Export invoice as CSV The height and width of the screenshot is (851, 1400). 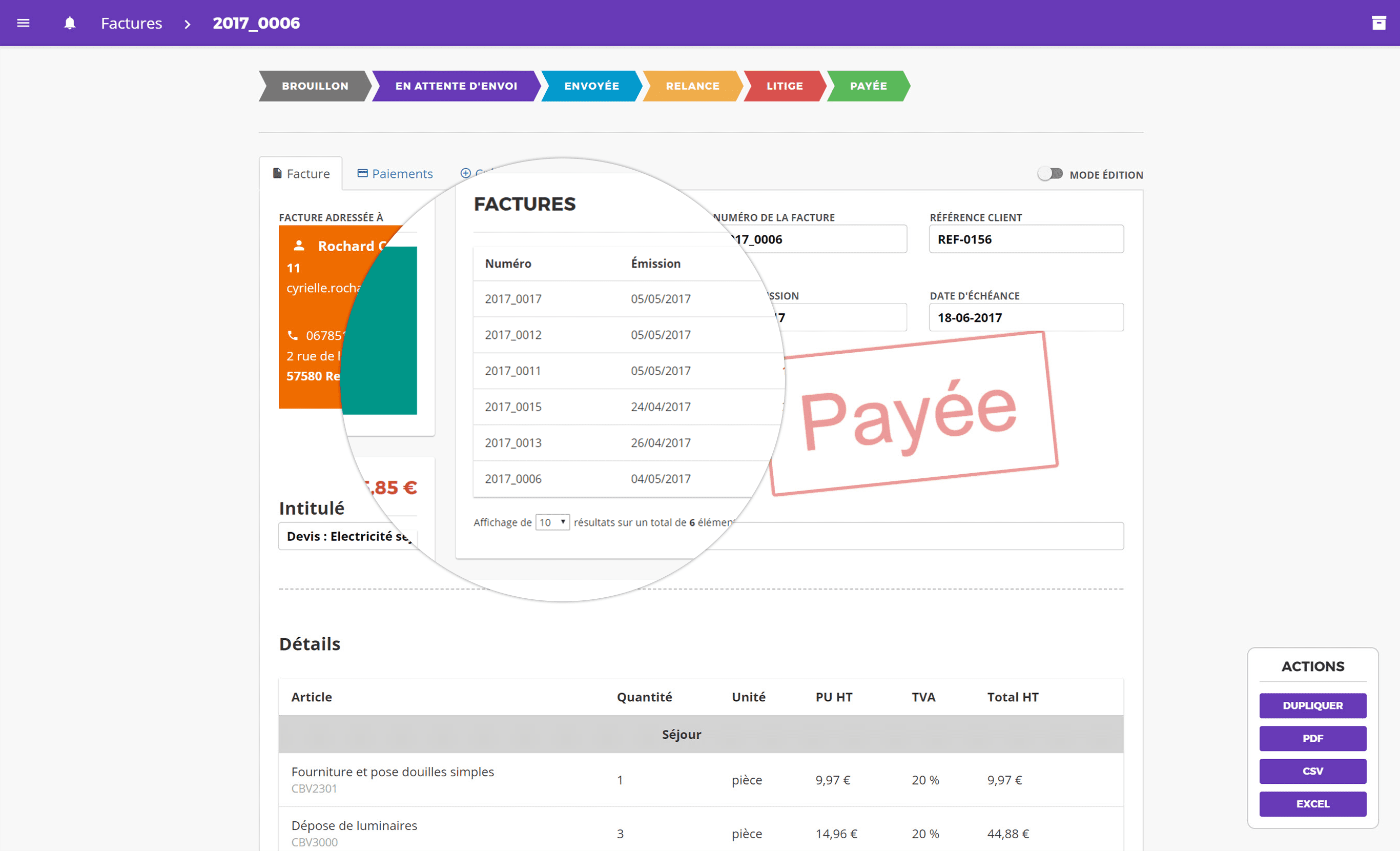[x=1312, y=771]
